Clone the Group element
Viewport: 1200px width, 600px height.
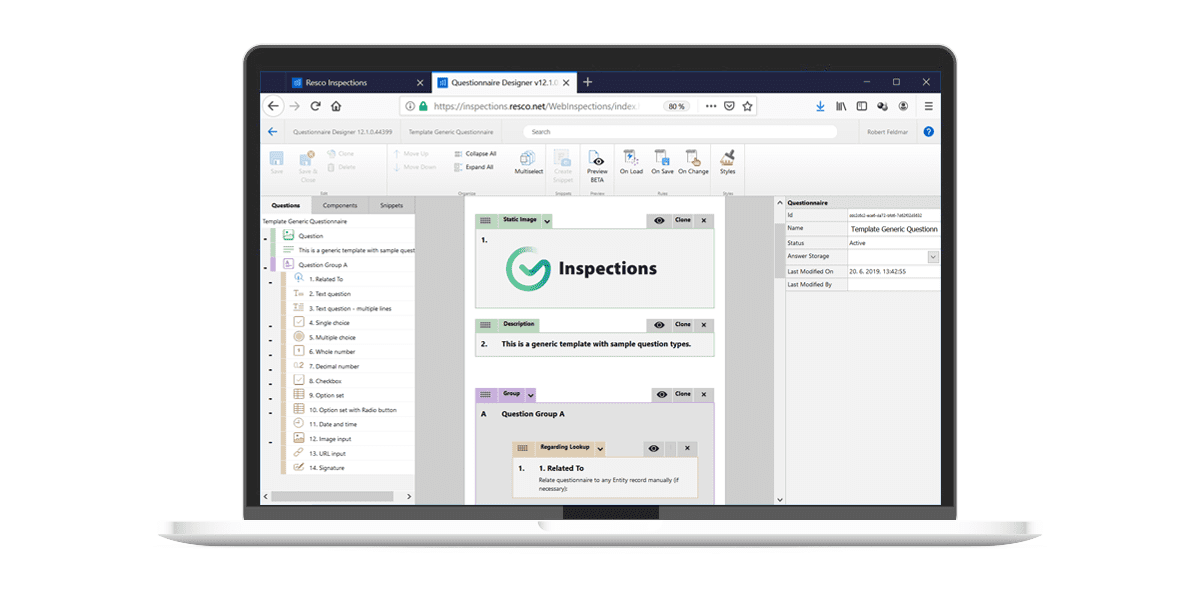(681, 394)
